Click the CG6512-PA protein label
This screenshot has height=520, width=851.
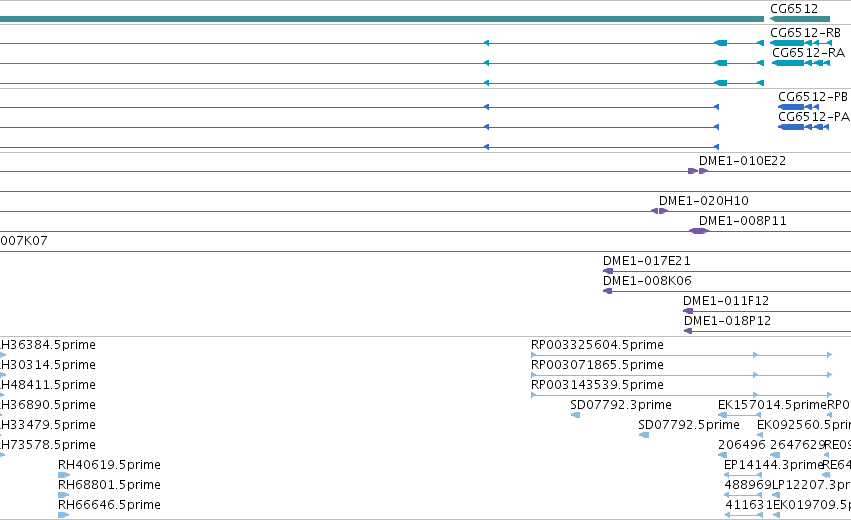(x=814, y=117)
